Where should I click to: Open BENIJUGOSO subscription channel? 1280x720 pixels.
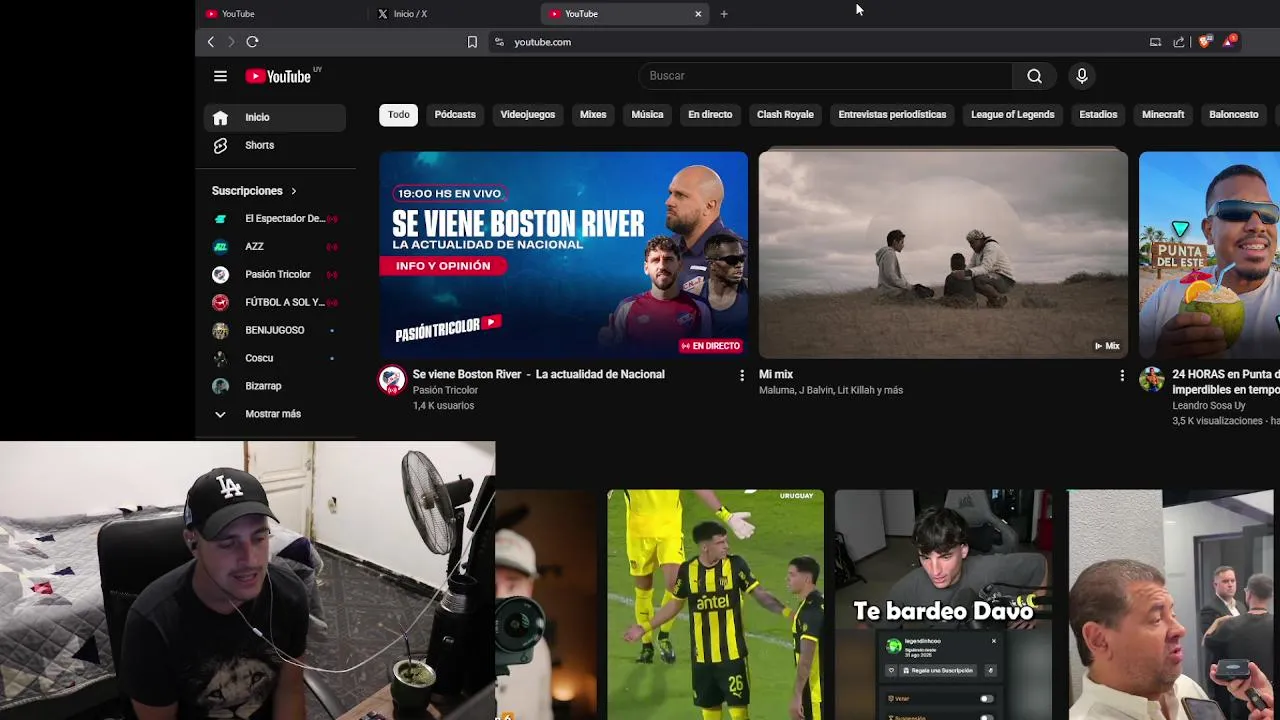click(x=275, y=330)
